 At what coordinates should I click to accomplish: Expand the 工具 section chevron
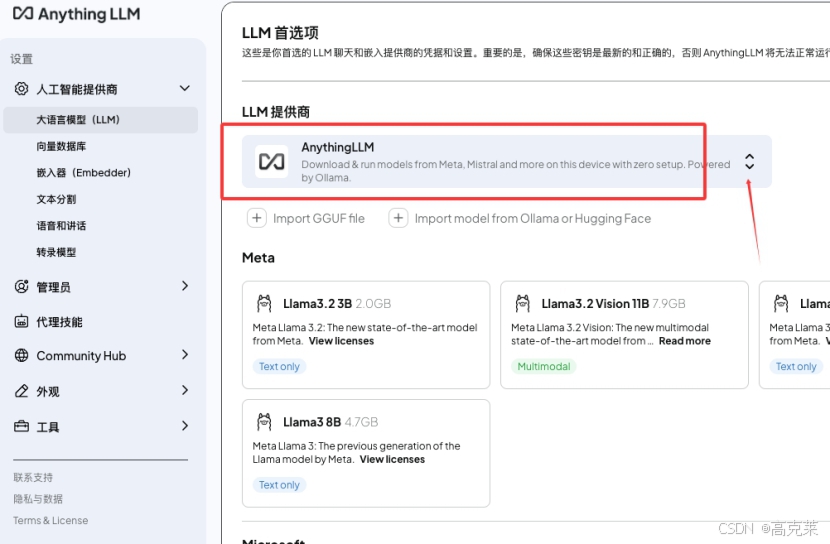[184, 425]
